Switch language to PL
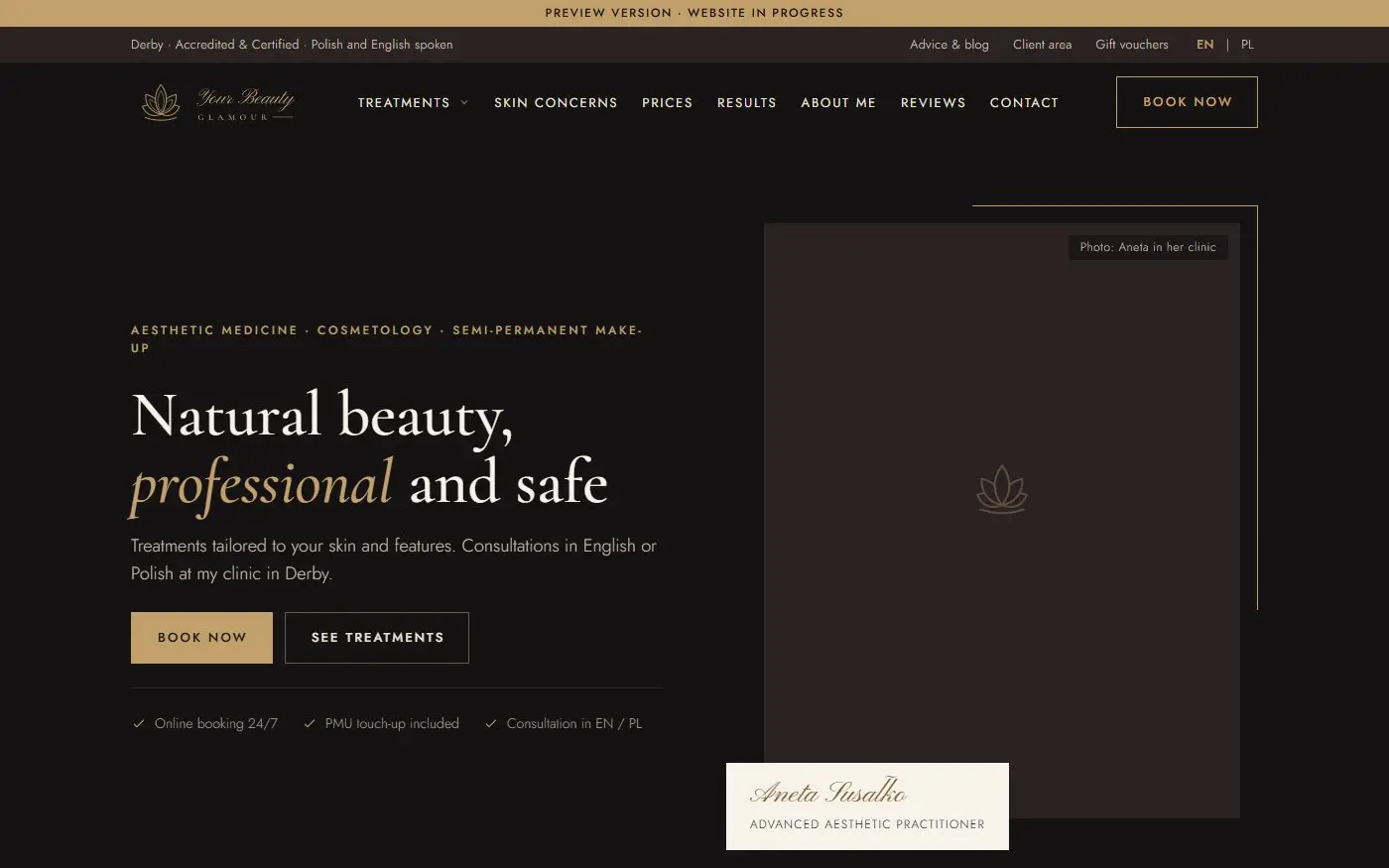The width and height of the screenshot is (1389, 868). click(x=1247, y=45)
